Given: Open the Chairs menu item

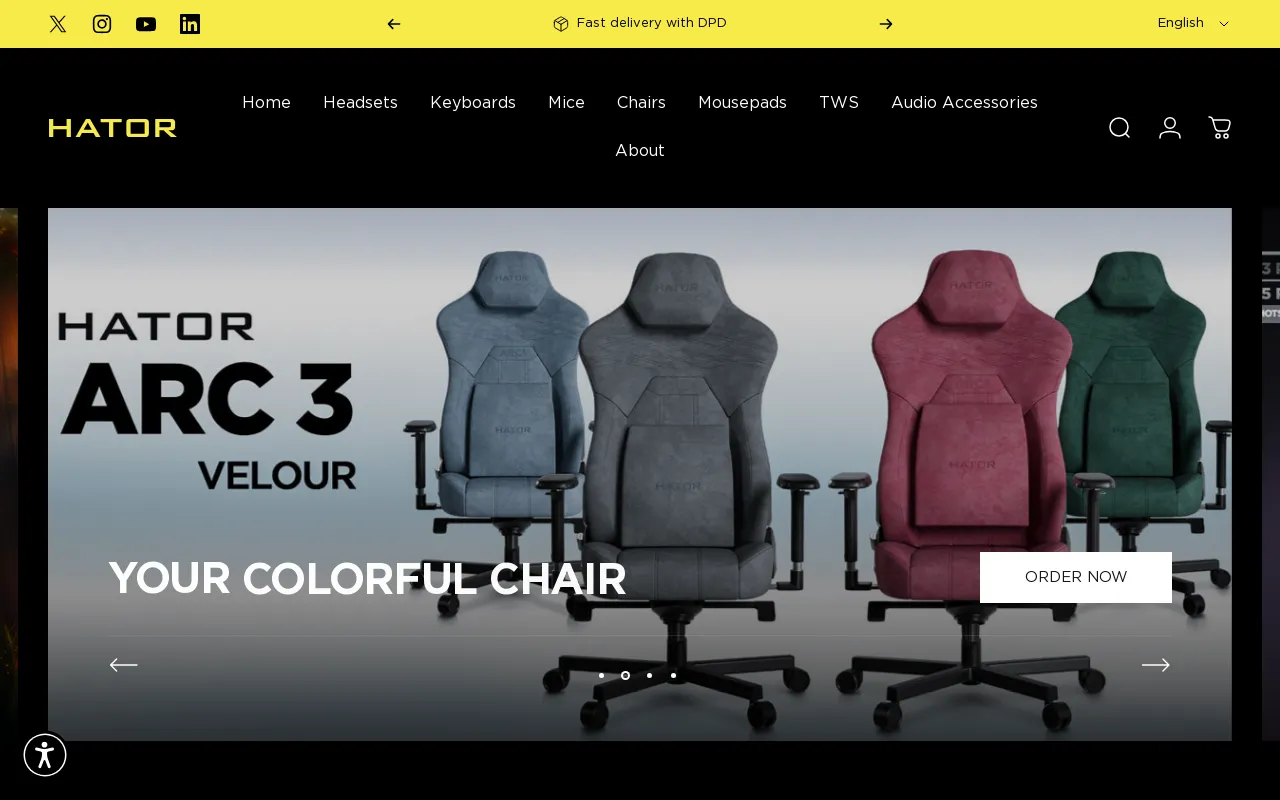Looking at the screenshot, I should [x=641, y=103].
